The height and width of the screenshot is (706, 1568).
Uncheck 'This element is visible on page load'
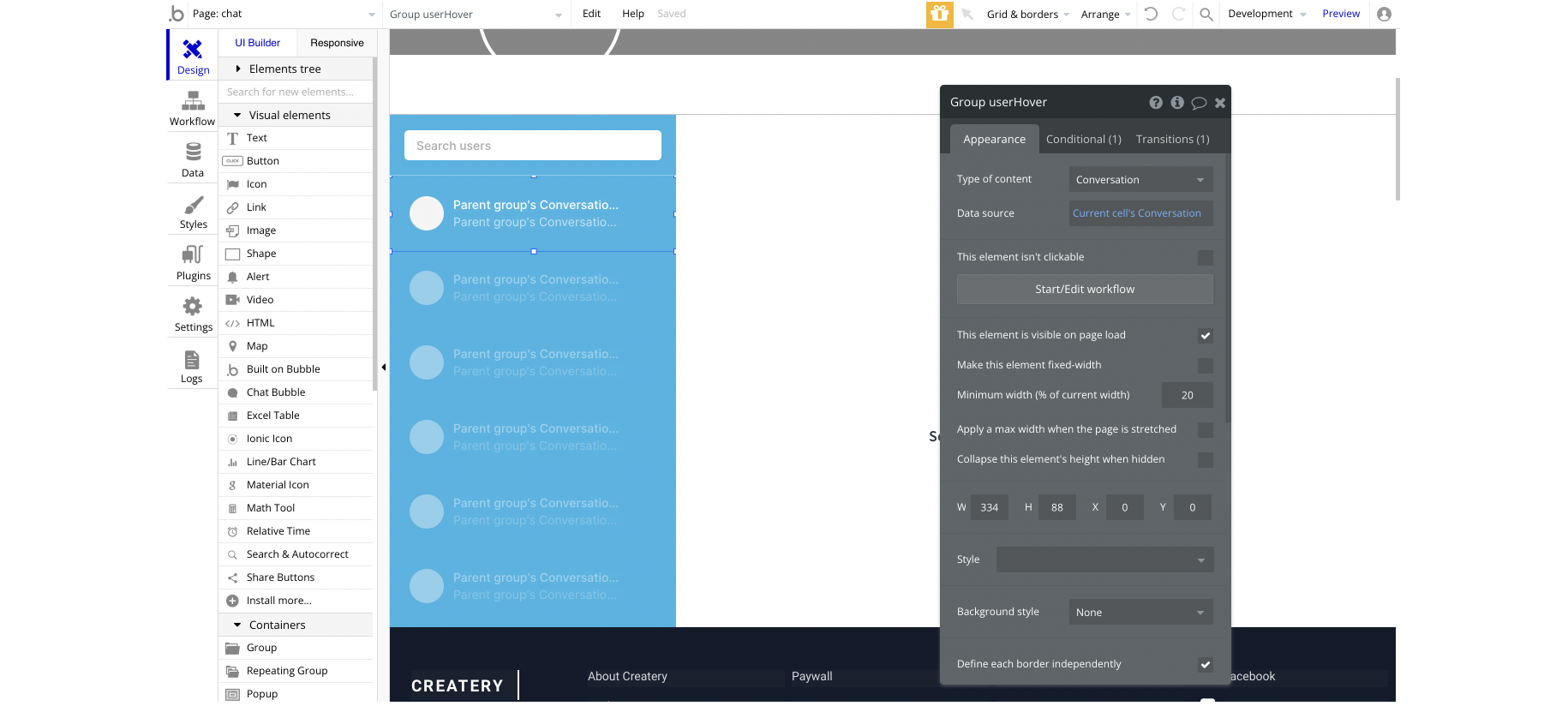[x=1206, y=336]
